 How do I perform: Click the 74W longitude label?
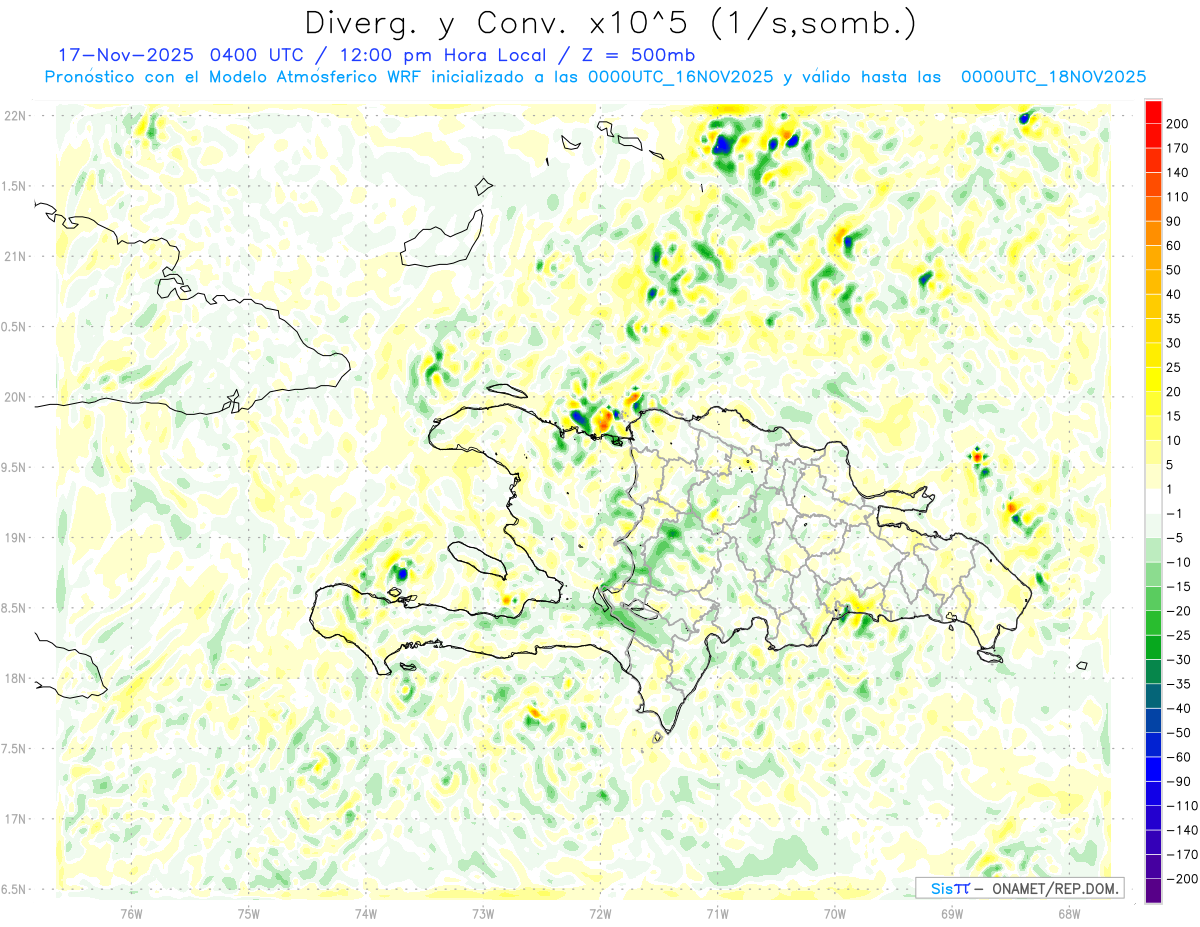(365, 913)
